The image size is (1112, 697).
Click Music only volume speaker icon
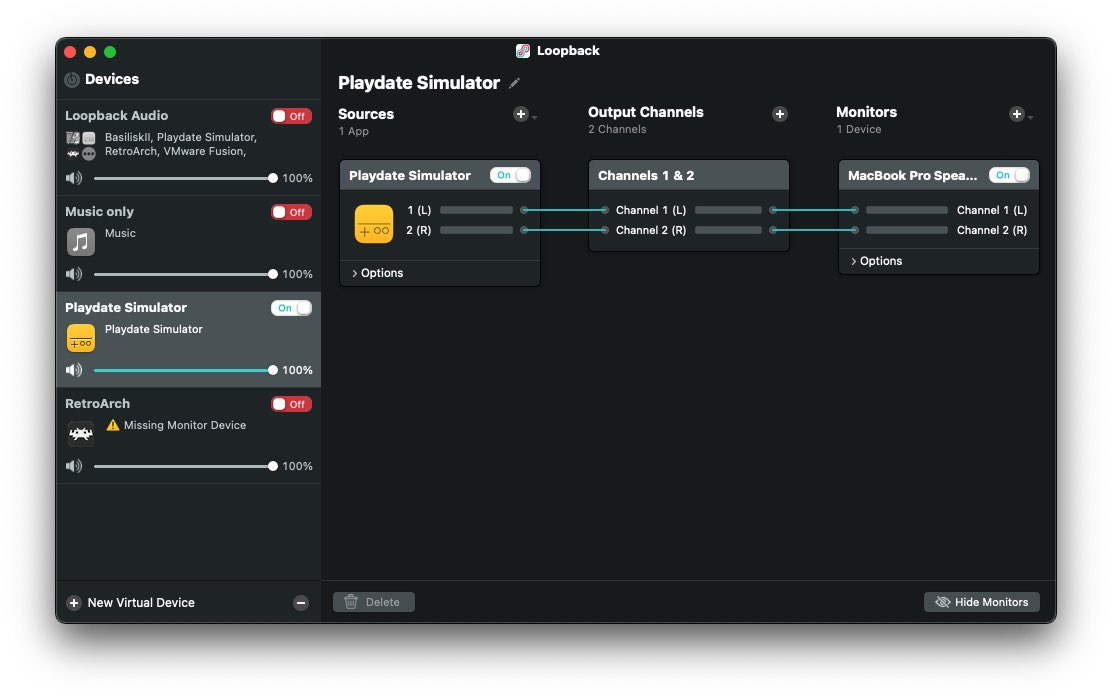[74, 274]
